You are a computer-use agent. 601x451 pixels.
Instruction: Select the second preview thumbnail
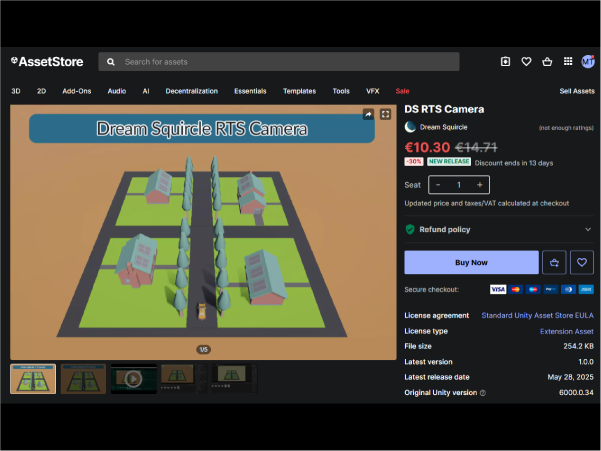83,379
